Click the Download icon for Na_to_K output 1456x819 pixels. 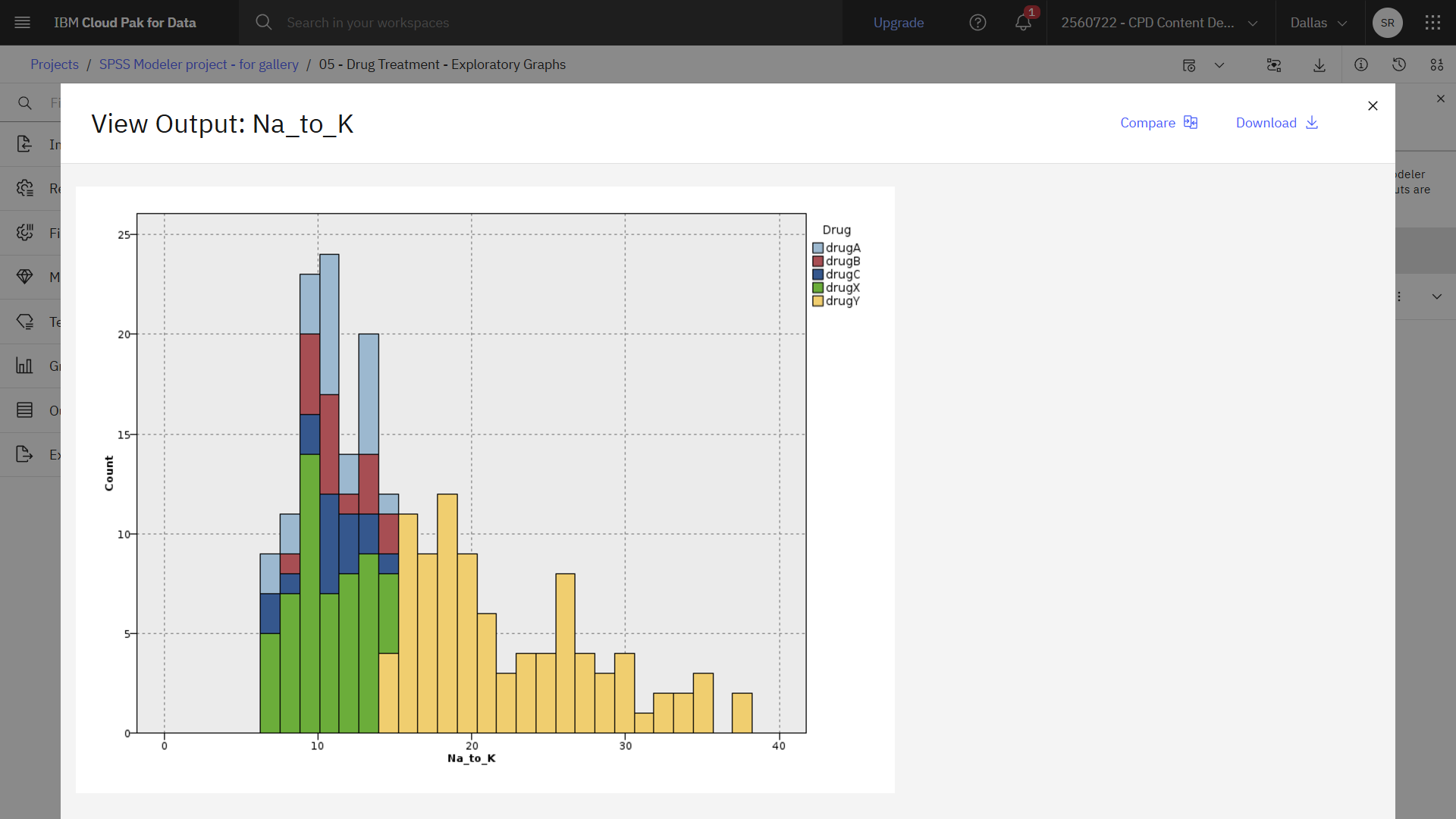1313,122
